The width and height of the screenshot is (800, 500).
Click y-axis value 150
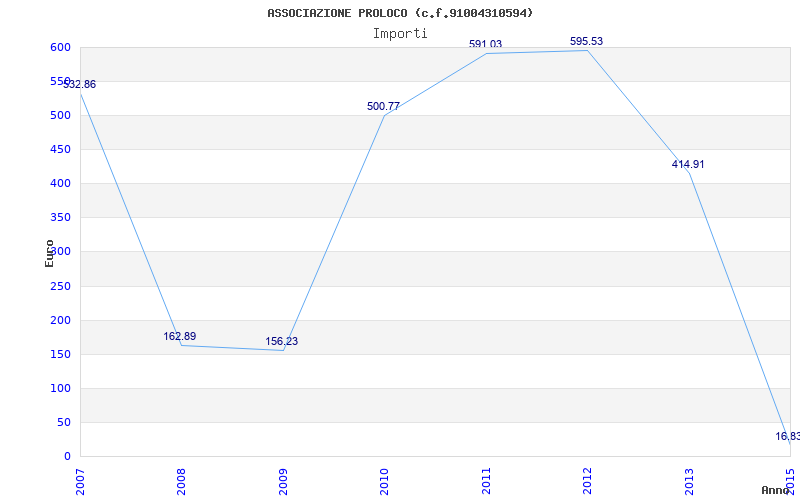click(x=60, y=354)
